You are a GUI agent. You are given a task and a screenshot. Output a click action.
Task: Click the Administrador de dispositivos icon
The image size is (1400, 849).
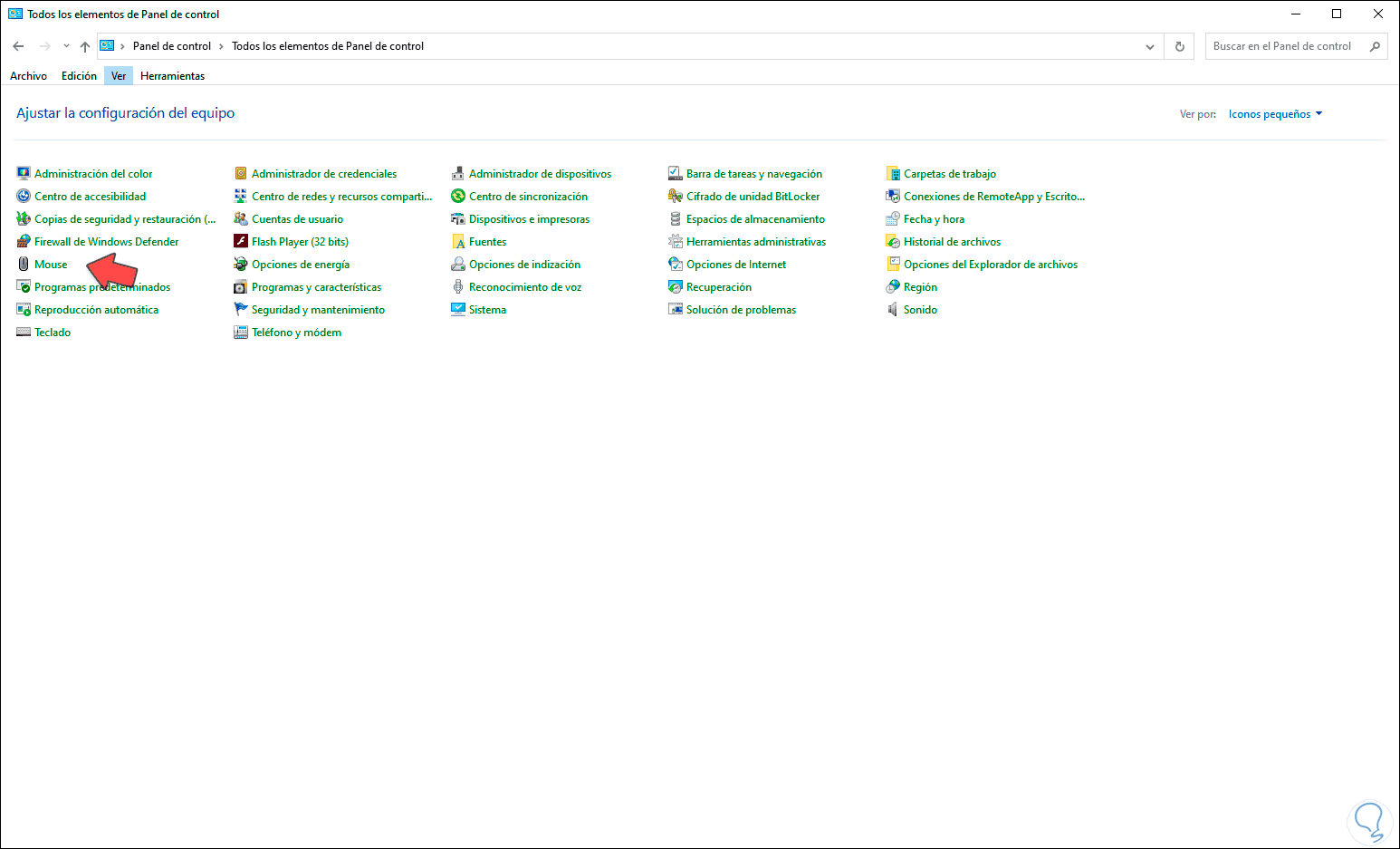[458, 173]
